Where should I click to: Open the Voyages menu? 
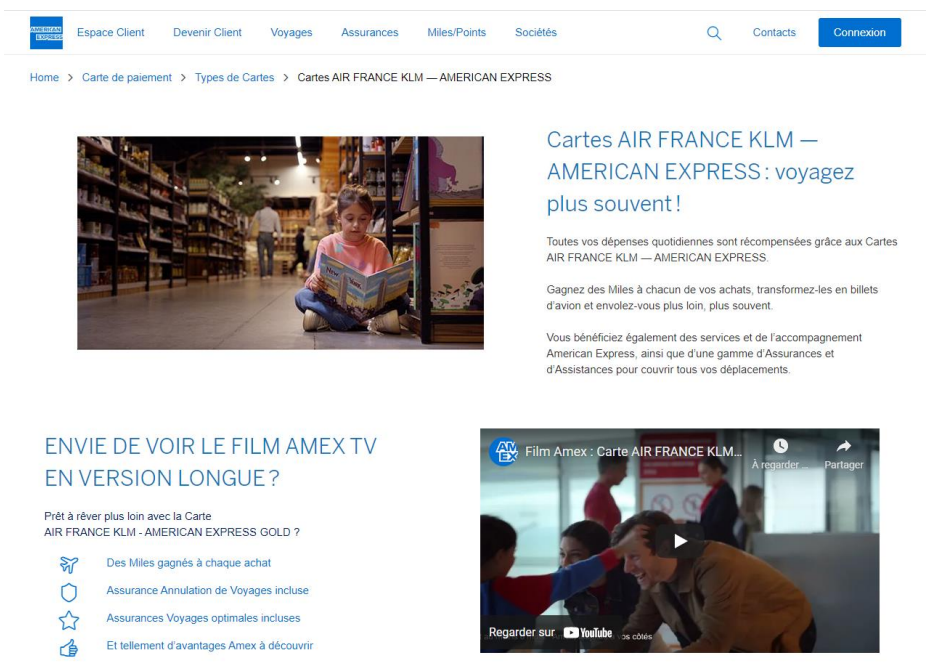pos(291,33)
